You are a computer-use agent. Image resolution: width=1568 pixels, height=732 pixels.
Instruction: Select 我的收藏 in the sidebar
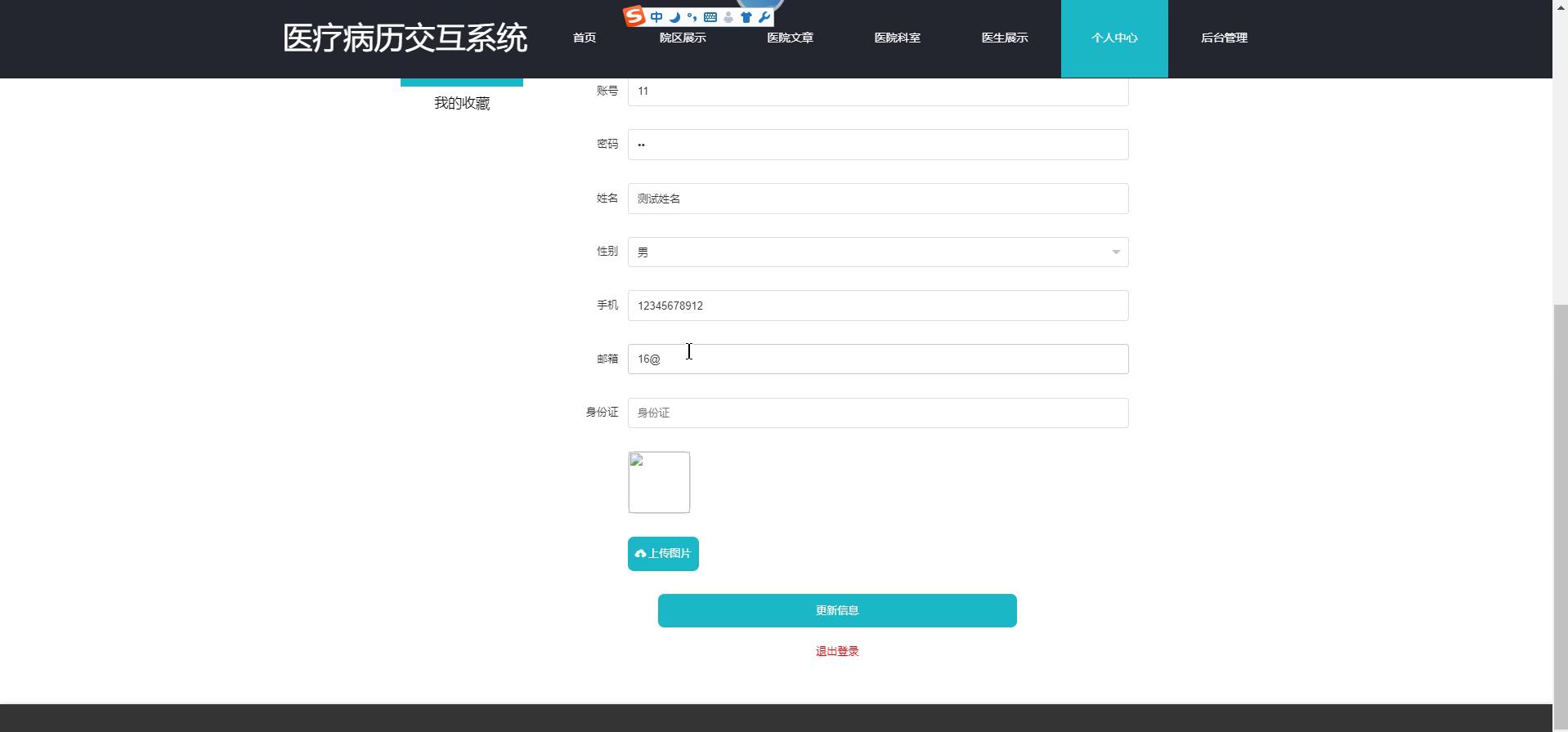click(462, 103)
